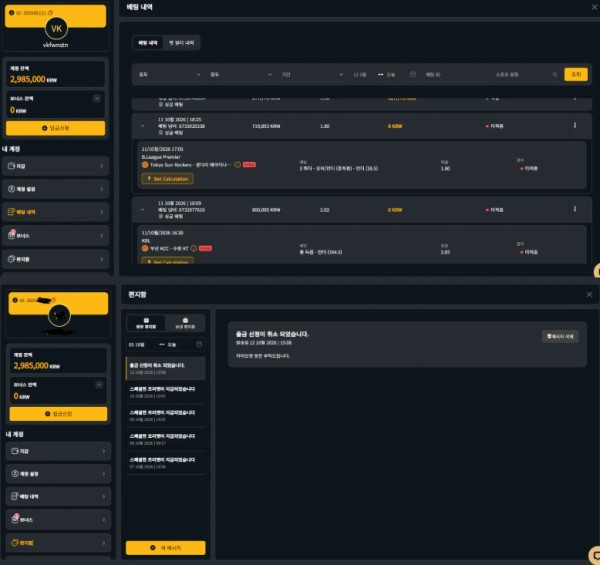Open the first filter dropdown in the bet filter bar

pos(170,75)
